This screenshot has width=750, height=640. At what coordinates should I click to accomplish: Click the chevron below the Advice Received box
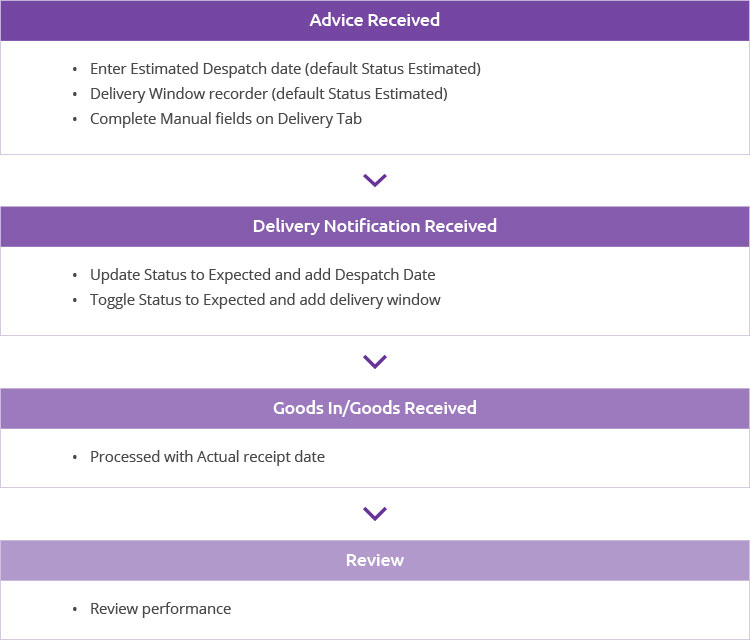coord(375,180)
